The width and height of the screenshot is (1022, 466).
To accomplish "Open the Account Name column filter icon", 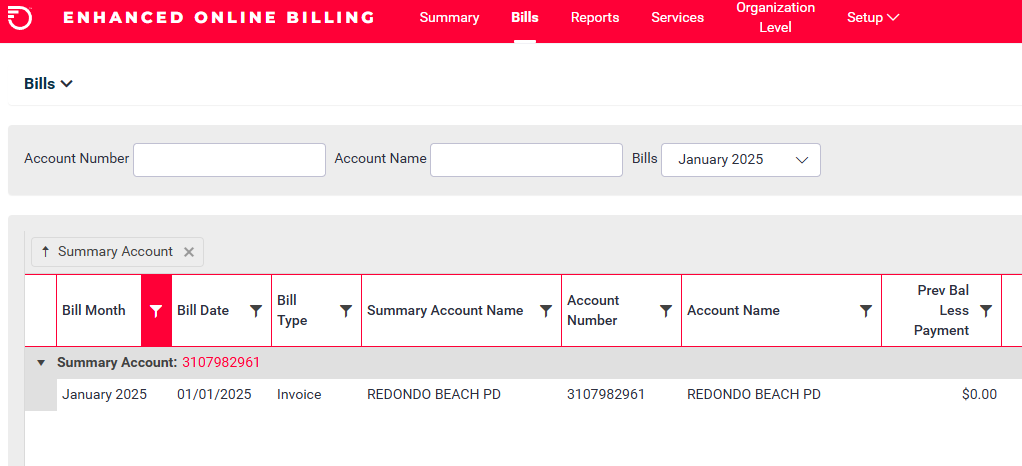I will (x=866, y=311).
